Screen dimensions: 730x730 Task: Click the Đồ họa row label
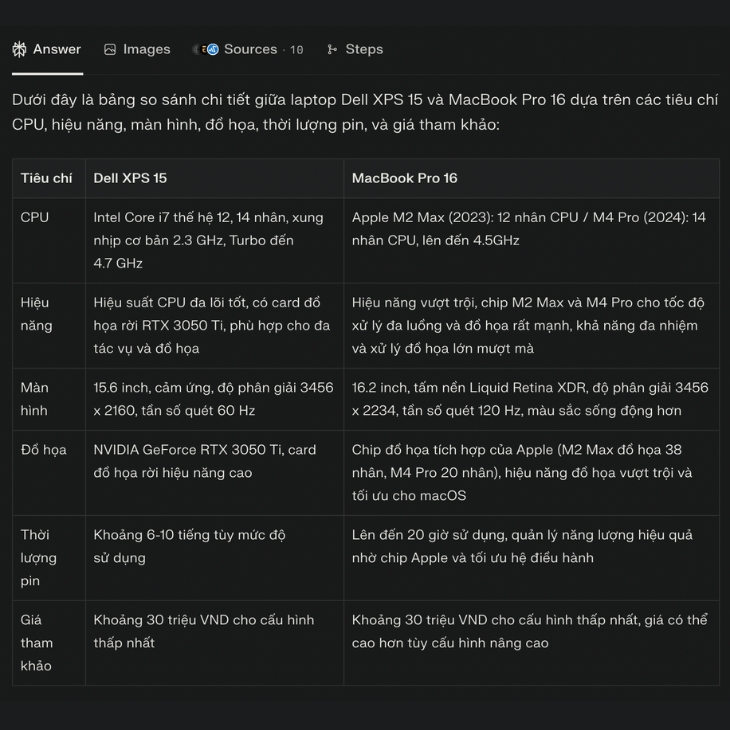pyautogui.click(x=43, y=450)
